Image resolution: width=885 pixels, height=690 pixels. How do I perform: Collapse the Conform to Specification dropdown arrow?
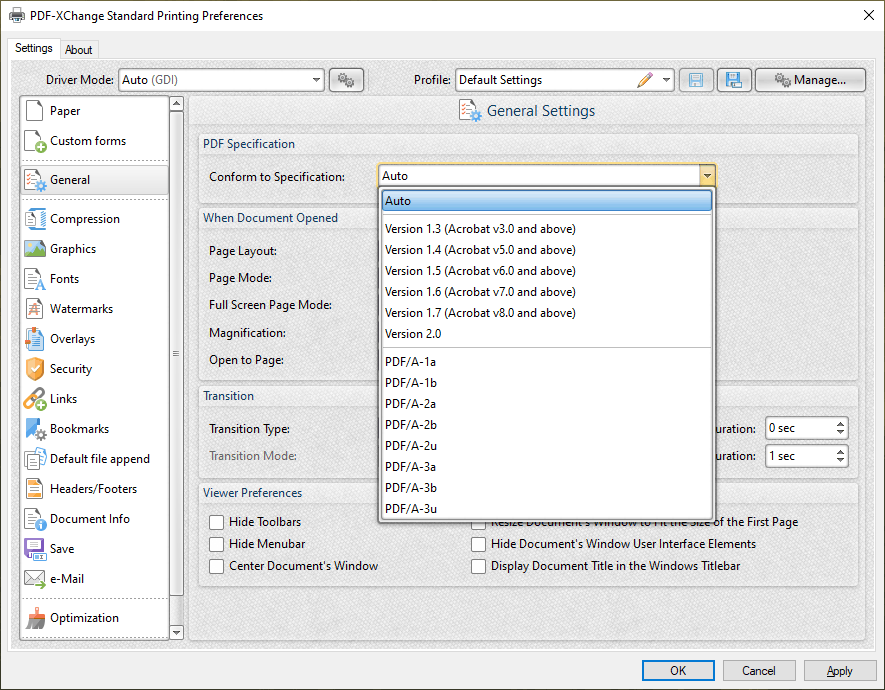point(707,176)
